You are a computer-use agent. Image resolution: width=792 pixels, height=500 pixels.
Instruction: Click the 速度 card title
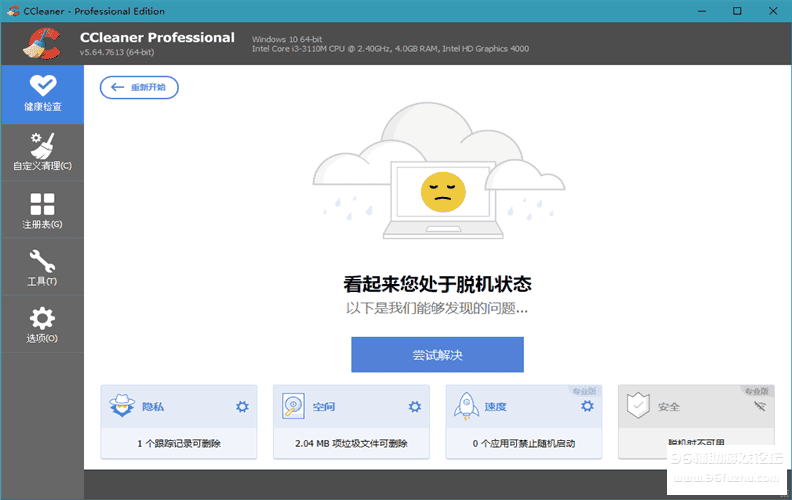click(496, 407)
